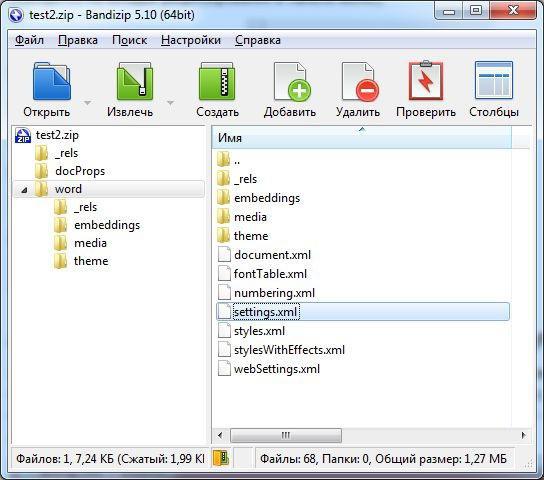Click the Удалить delete icon
This screenshot has width=544, height=480.
[x=359, y=81]
